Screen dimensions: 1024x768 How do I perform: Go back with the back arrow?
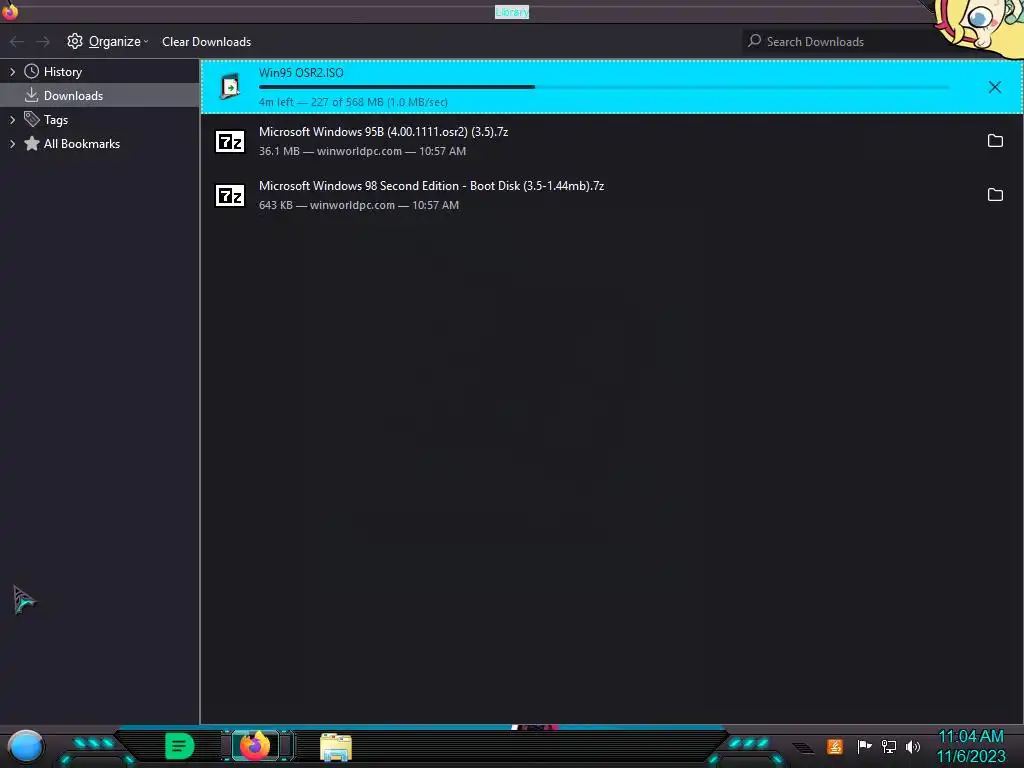click(x=17, y=42)
